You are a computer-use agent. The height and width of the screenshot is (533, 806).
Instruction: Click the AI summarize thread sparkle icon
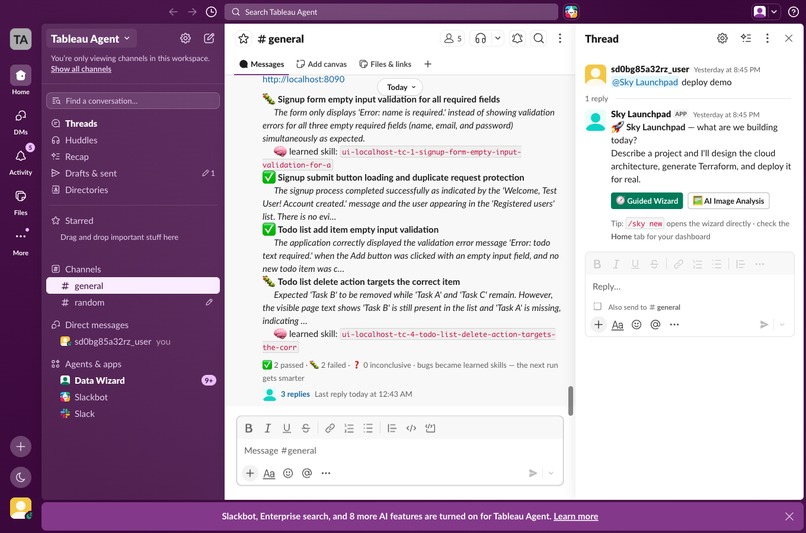pos(746,39)
